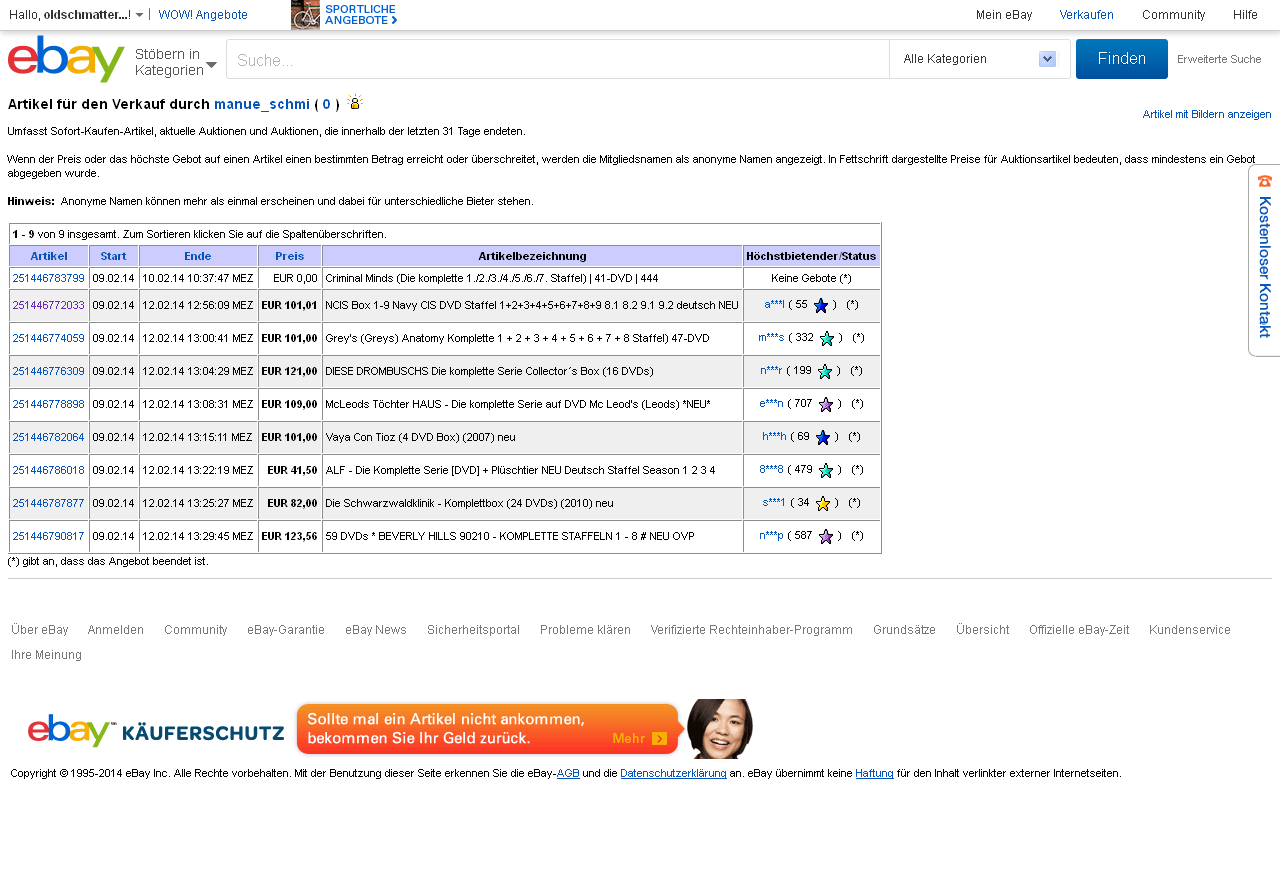This screenshot has height=876, width=1280.
Task: Click eBay News footer link
Action: 376,630
